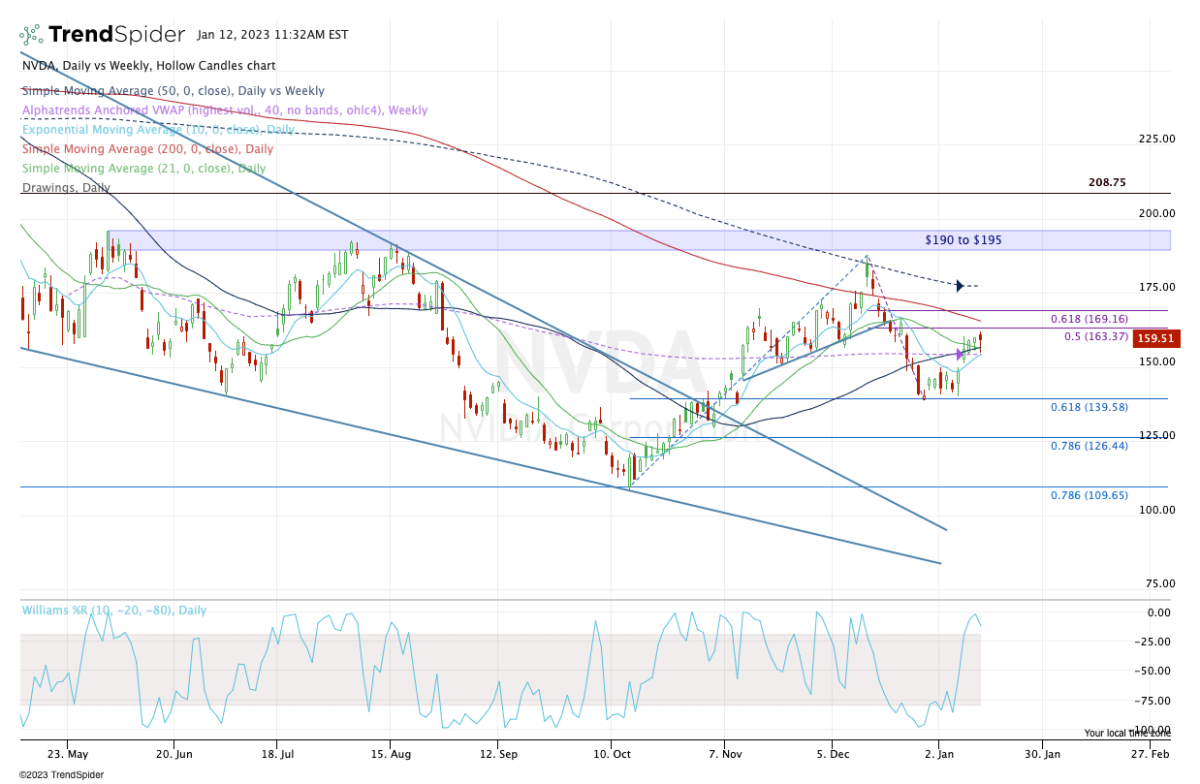Image resolution: width=1200 pixels, height=784 pixels.
Task: Click the '10. Oct' date axis label
Action: point(610,757)
